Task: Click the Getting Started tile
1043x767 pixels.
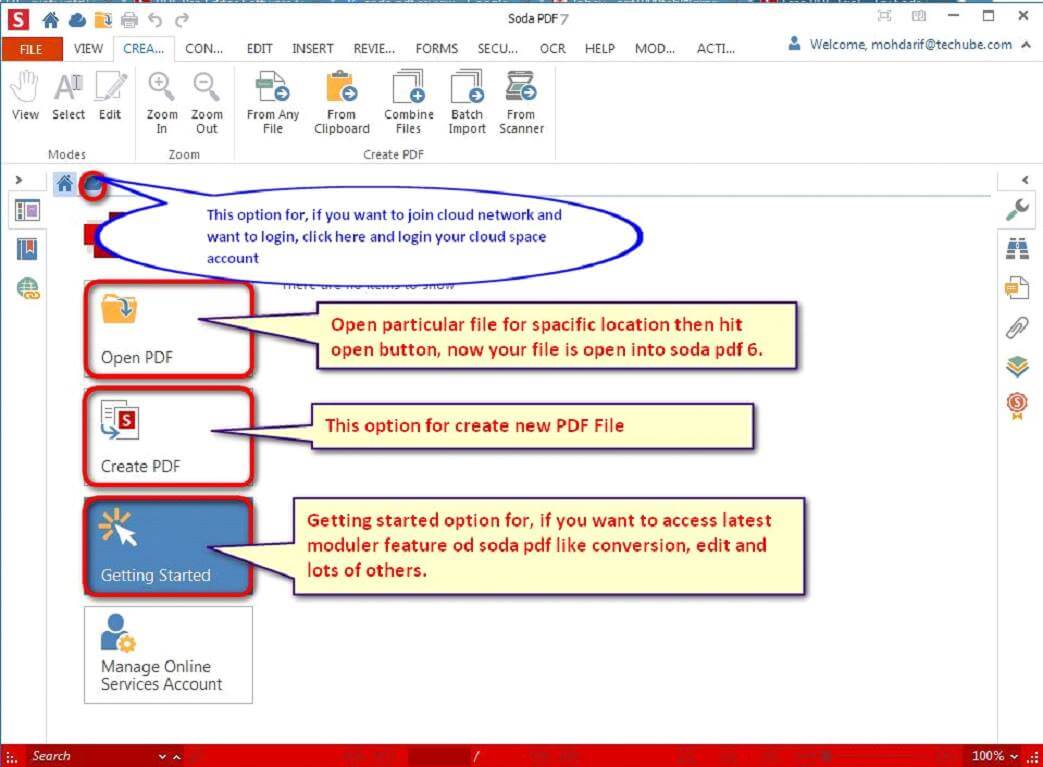Action: [x=168, y=546]
